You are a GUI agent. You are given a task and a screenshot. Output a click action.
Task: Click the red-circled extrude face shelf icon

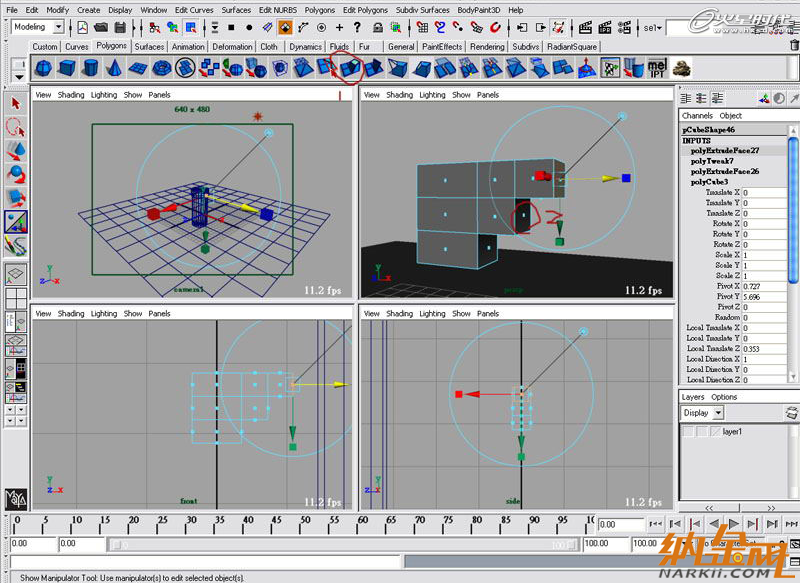(x=349, y=68)
